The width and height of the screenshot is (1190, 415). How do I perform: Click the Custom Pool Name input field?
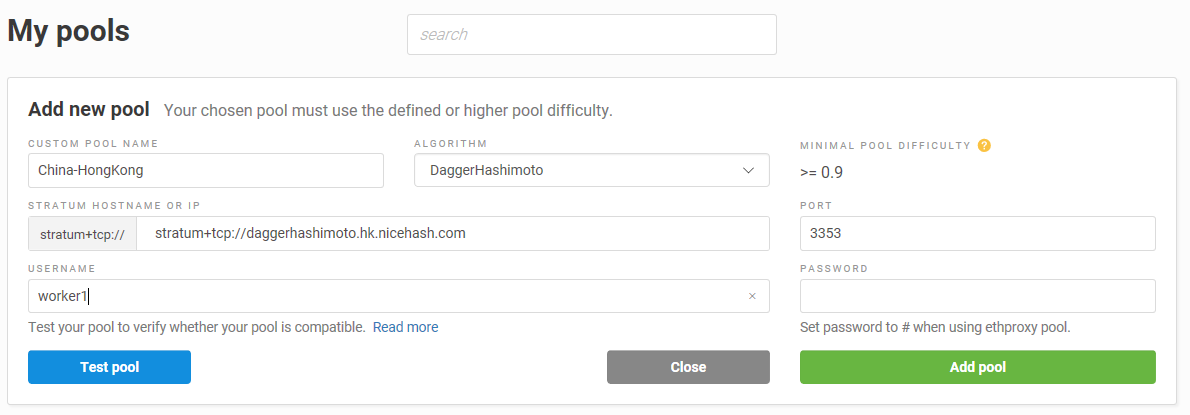coord(205,170)
